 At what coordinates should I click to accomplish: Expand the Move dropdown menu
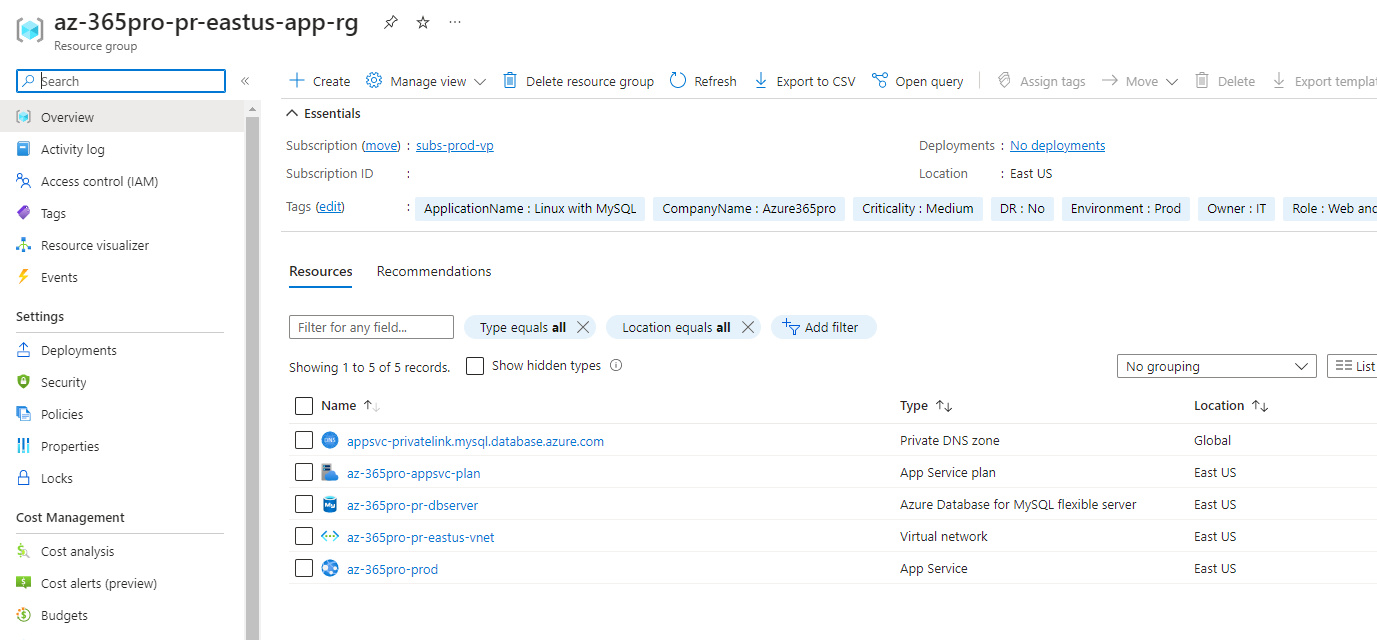click(1140, 81)
